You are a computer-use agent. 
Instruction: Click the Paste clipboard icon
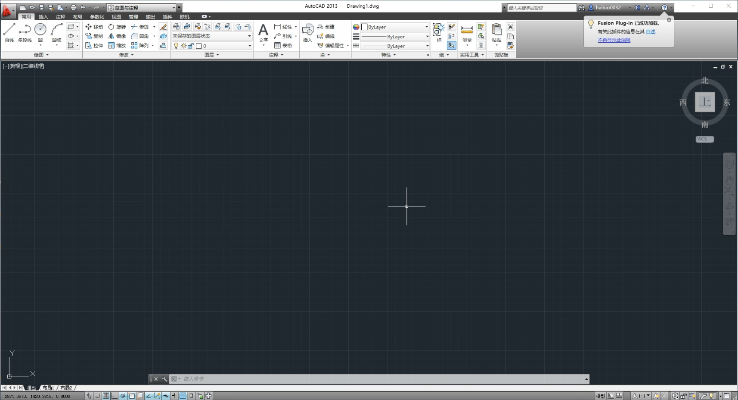pos(498,31)
